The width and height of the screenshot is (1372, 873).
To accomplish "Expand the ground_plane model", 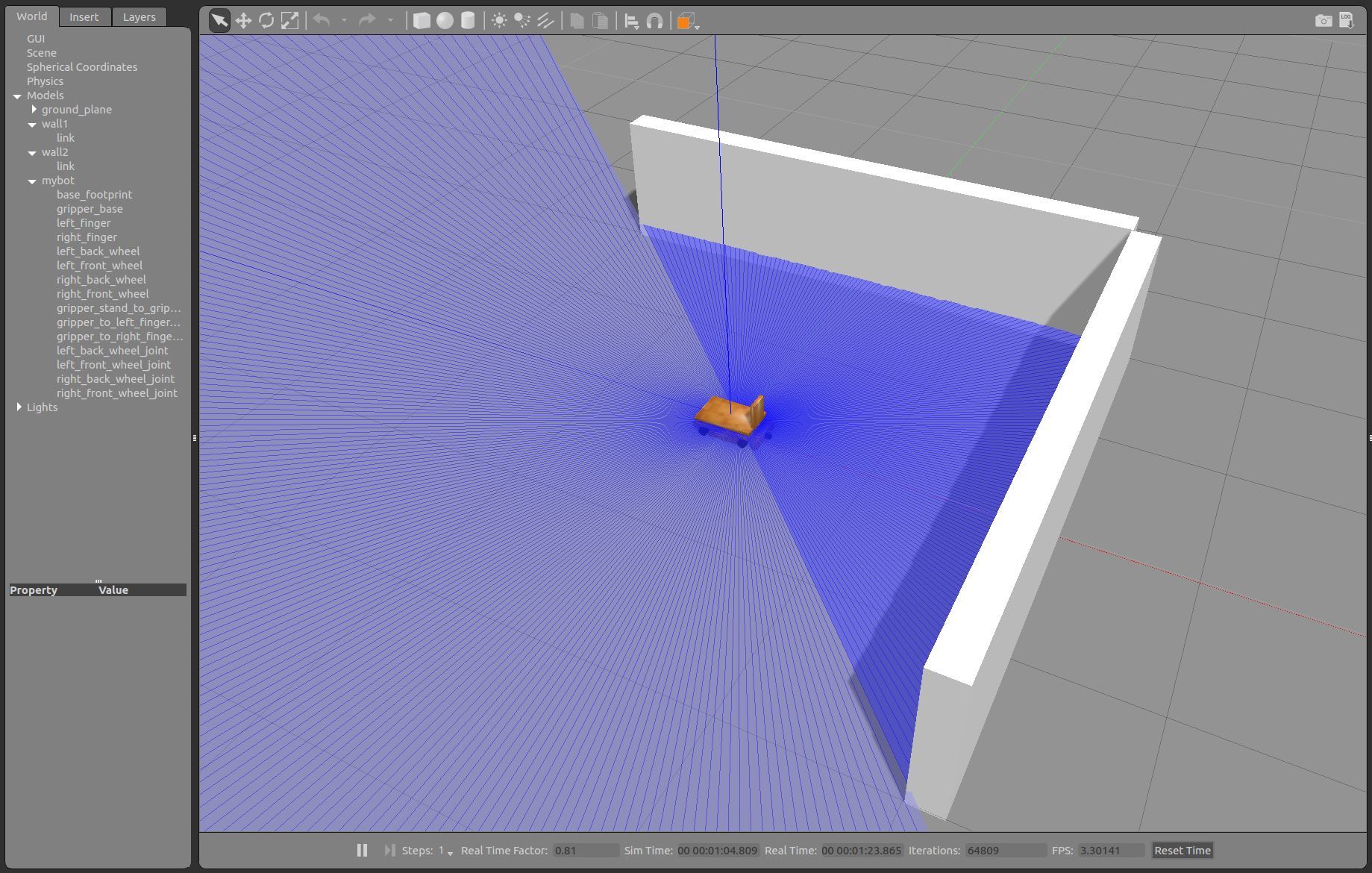I will (x=34, y=110).
